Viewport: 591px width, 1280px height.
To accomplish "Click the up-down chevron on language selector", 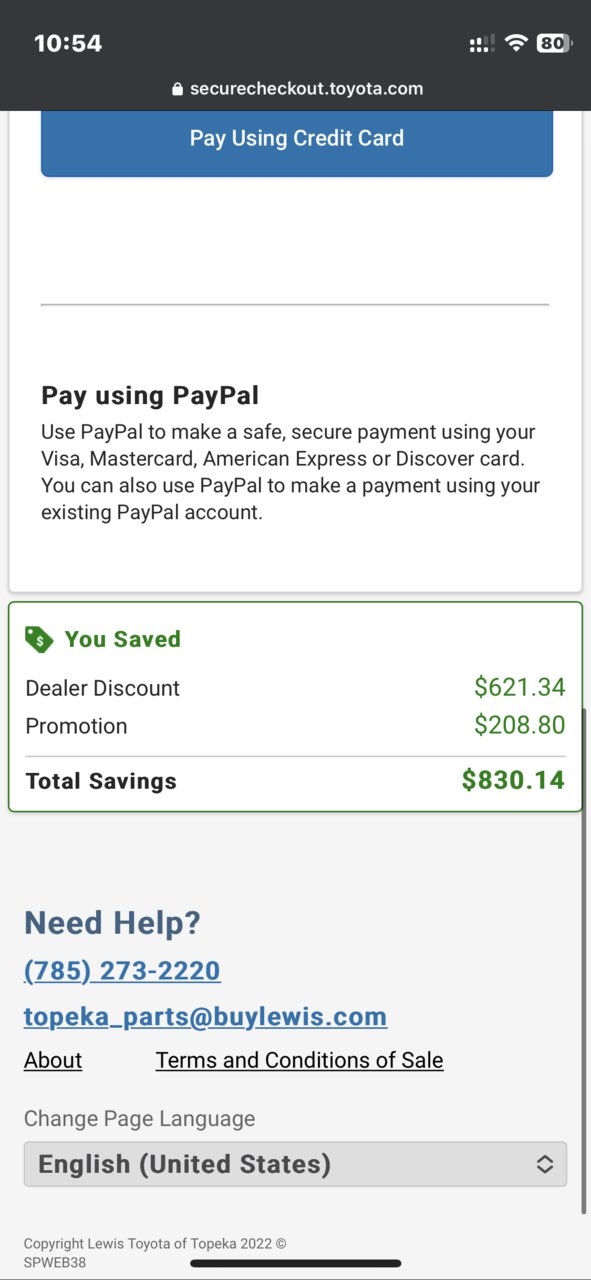I will 545,1164.
